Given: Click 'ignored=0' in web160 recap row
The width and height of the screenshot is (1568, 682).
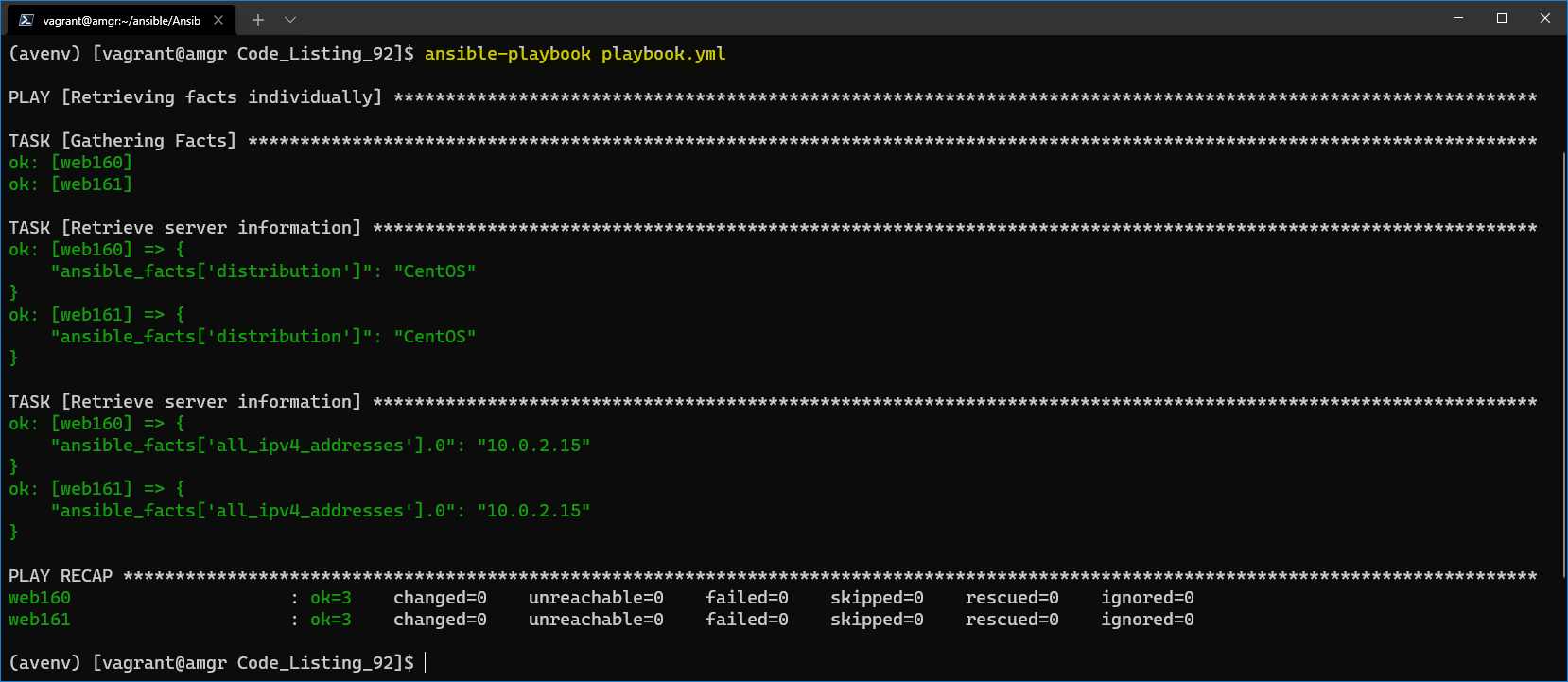Looking at the screenshot, I should [1147, 598].
